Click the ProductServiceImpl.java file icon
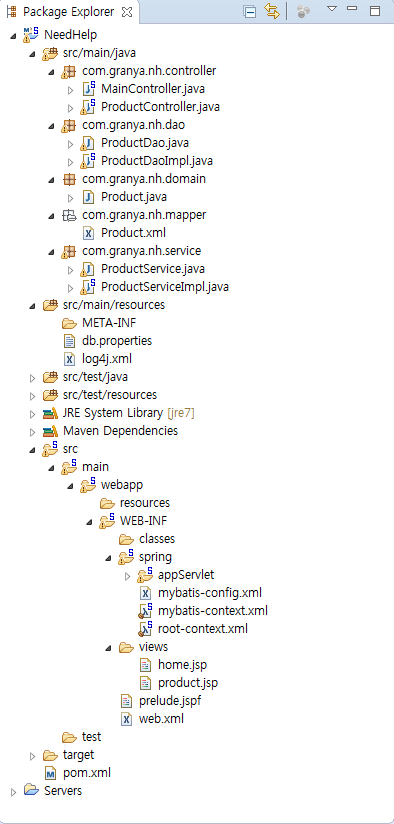This screenshot has height=824, width=394. point(88,286)
